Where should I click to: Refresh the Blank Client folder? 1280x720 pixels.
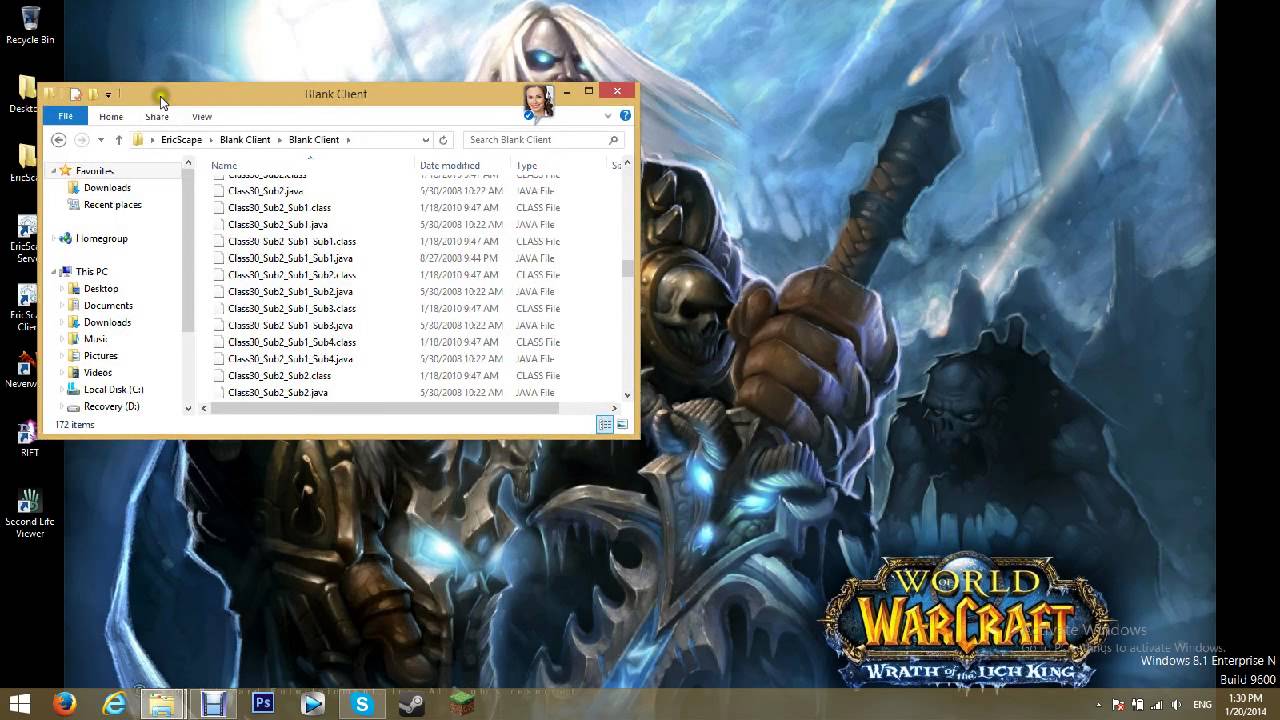click(x=443, y=140)
